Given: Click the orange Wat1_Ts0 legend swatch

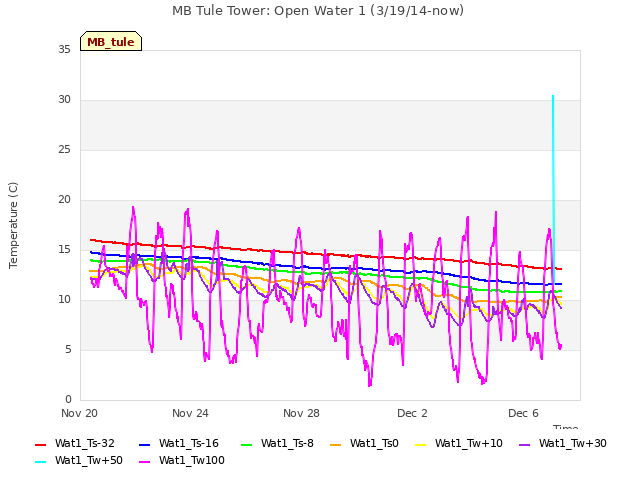Looking at the screenshot, I should (x=336, y=444).
